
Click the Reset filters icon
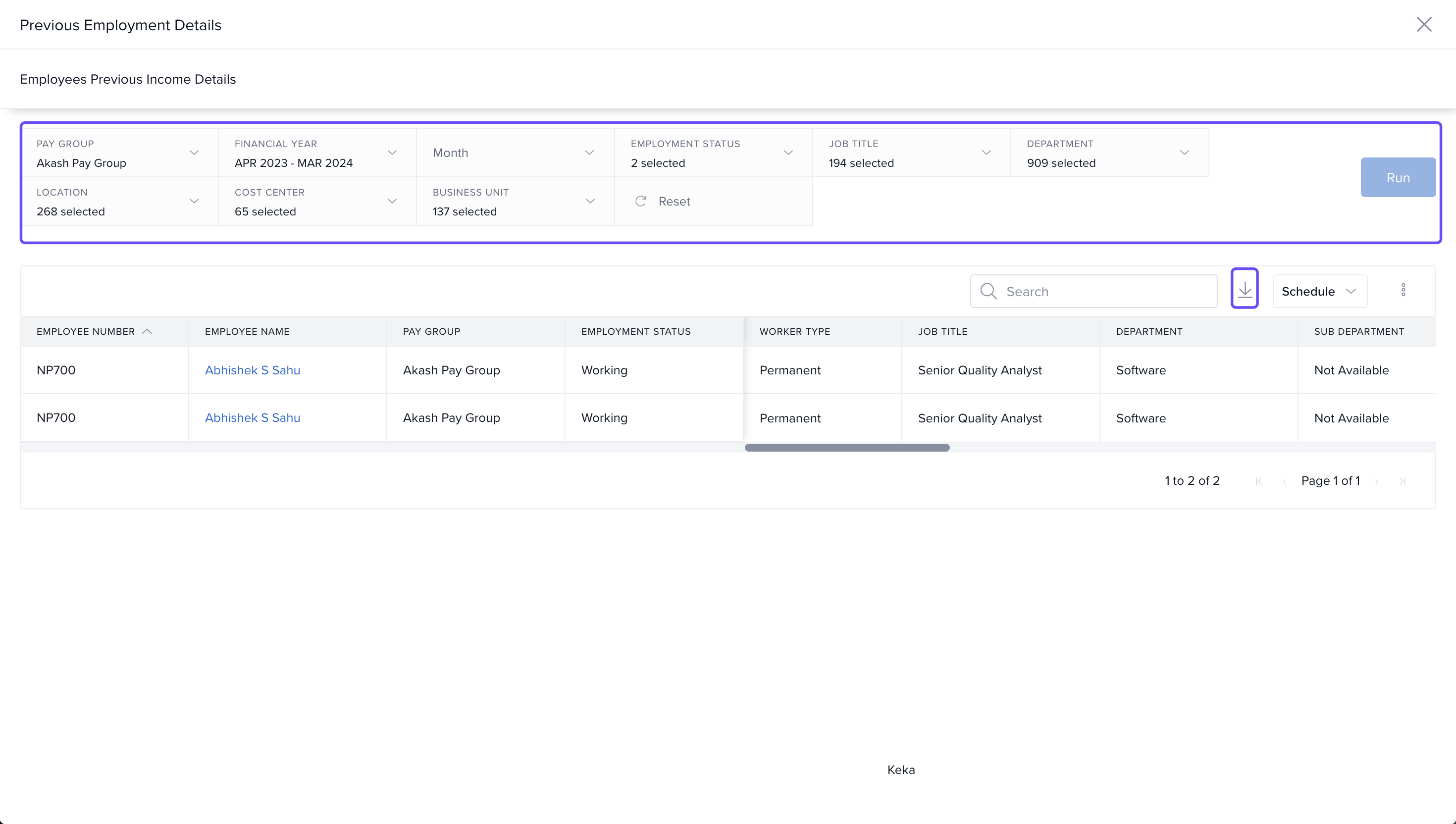[640, 202]
